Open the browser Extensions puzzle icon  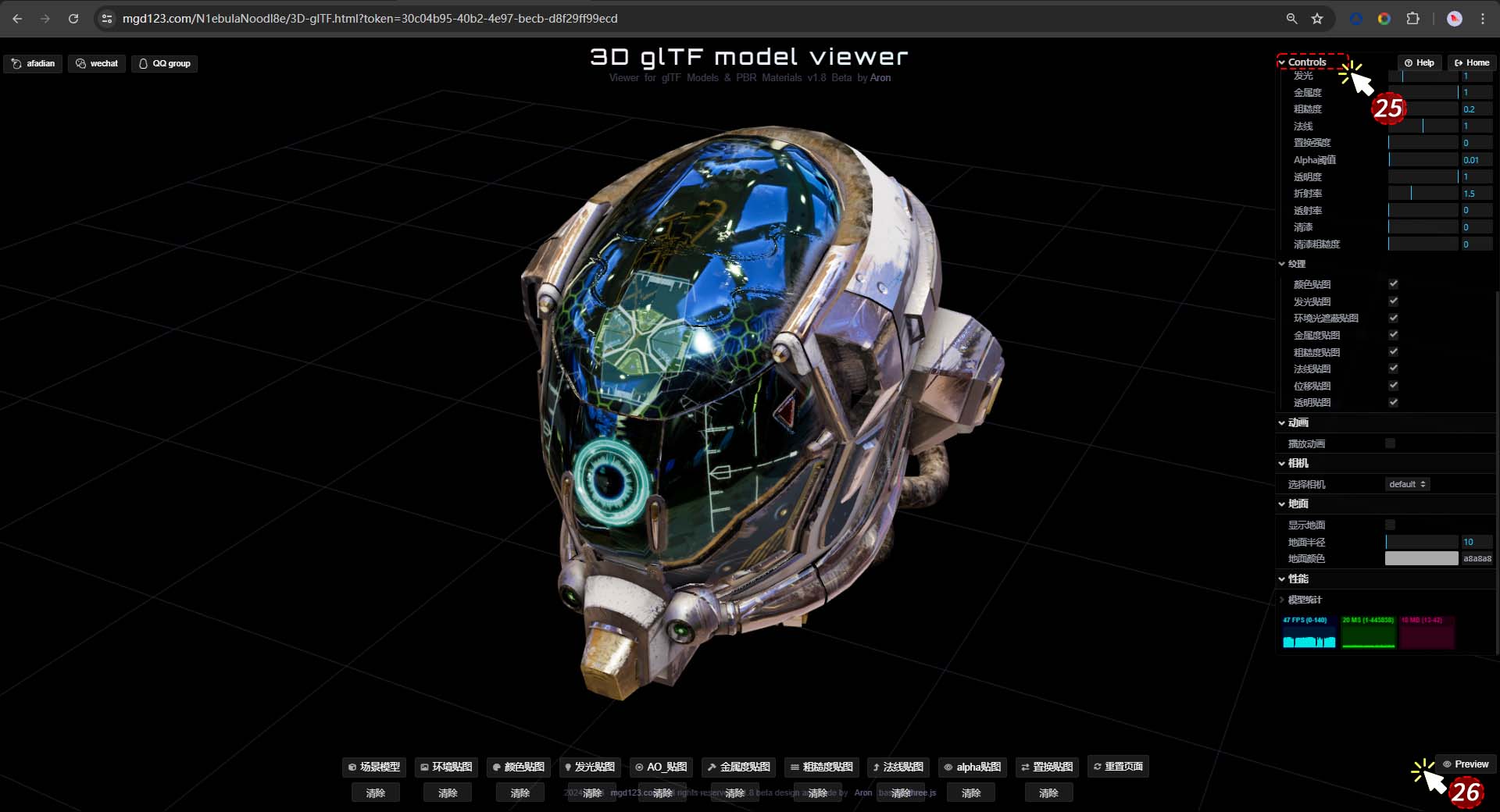pos(1412,19)
